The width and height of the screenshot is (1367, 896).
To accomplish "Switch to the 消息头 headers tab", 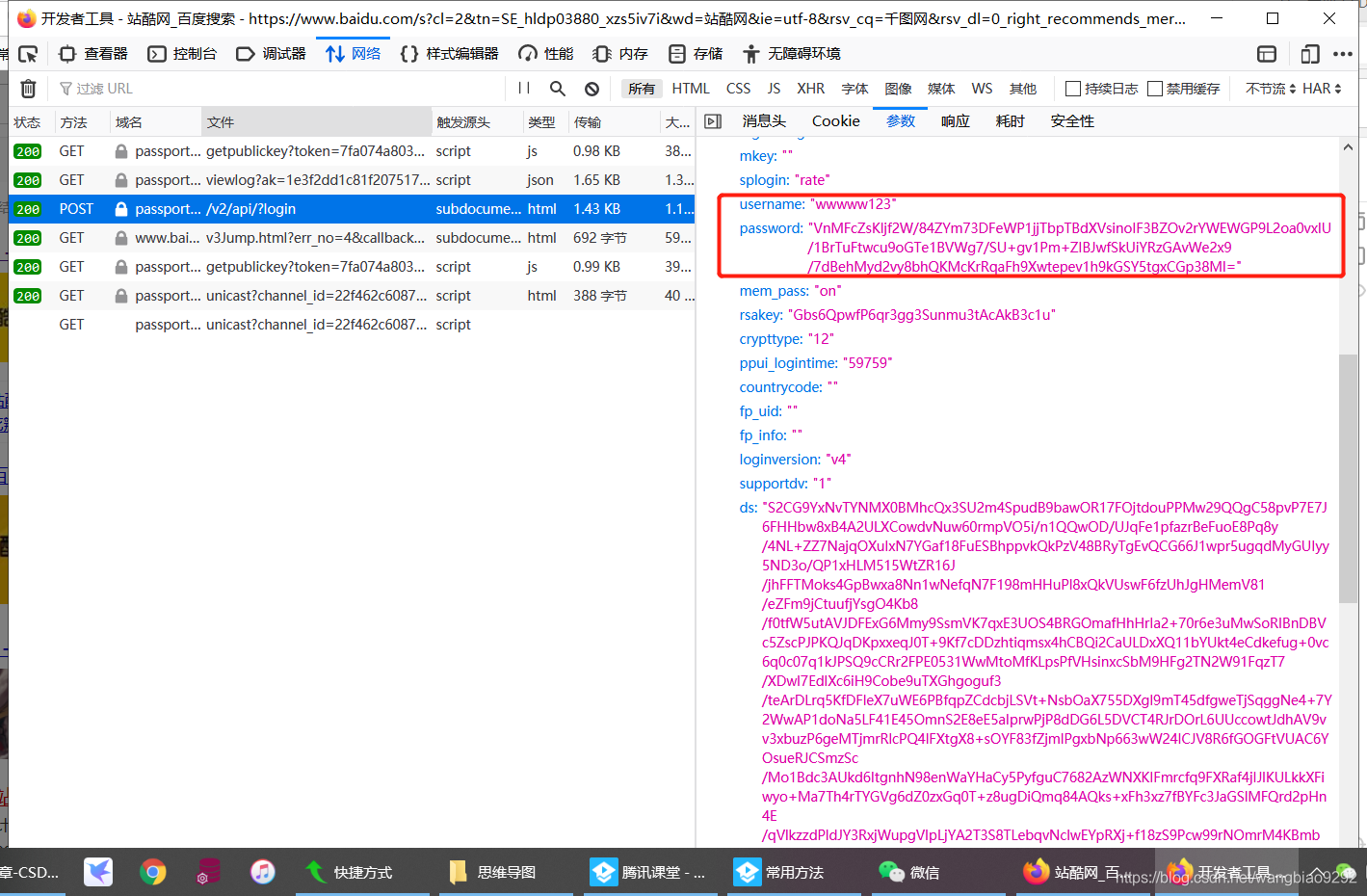I will pos(764,121).
